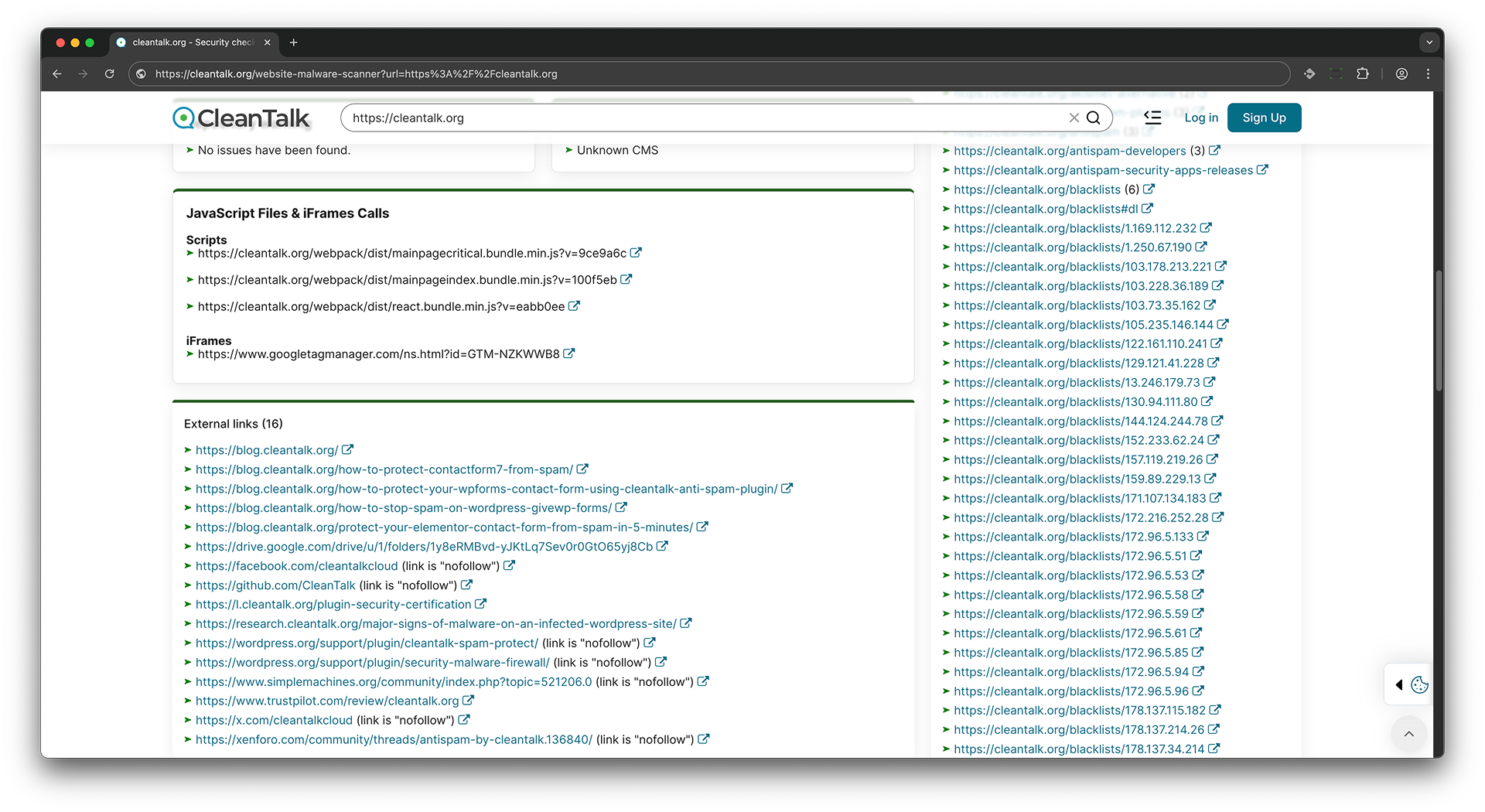Open the l.cleantalk.org plugin-security-certification link
This screenshot has height=812, width=1485.
coord(333,604)
